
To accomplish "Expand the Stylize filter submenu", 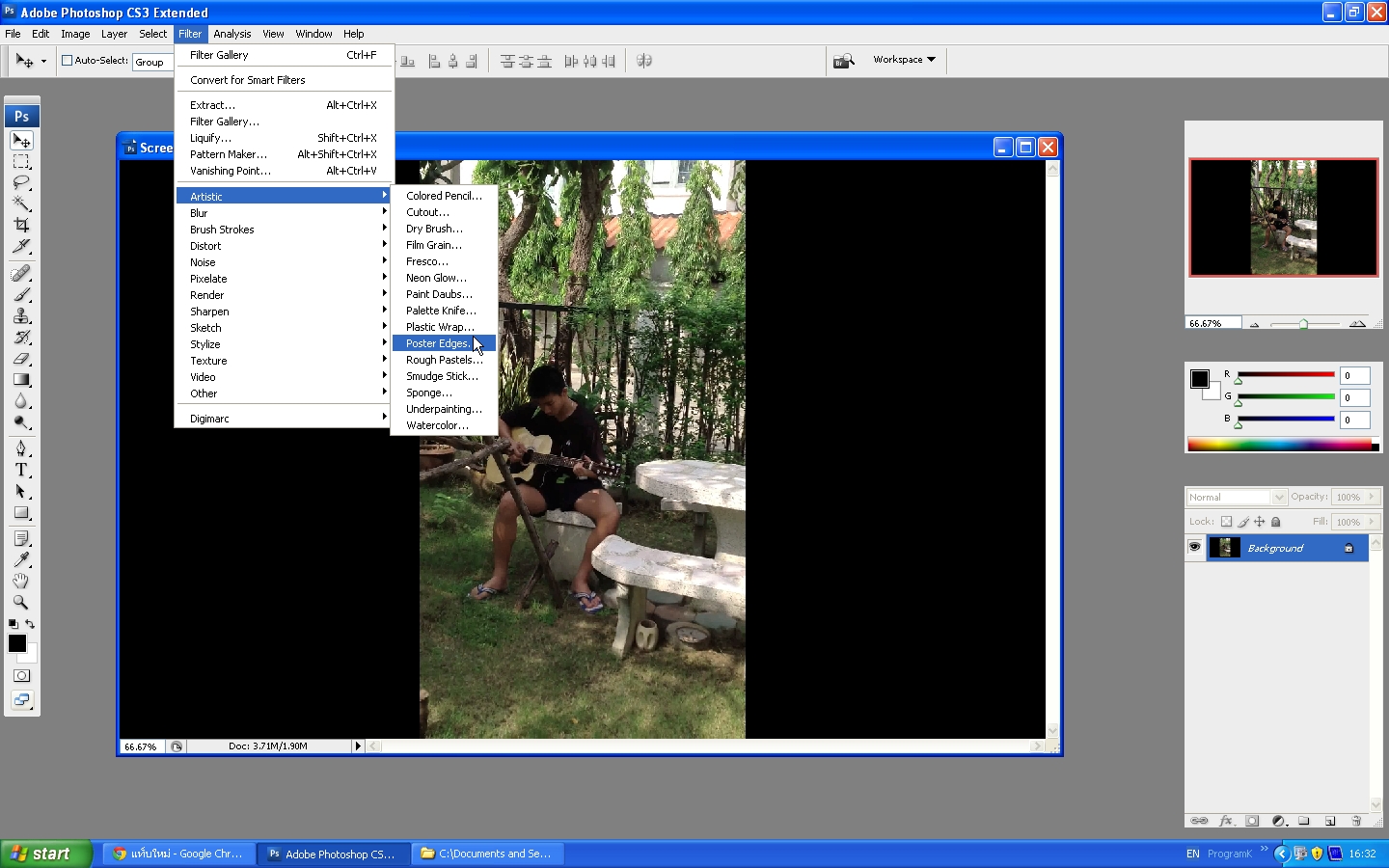I will [284, 344].
